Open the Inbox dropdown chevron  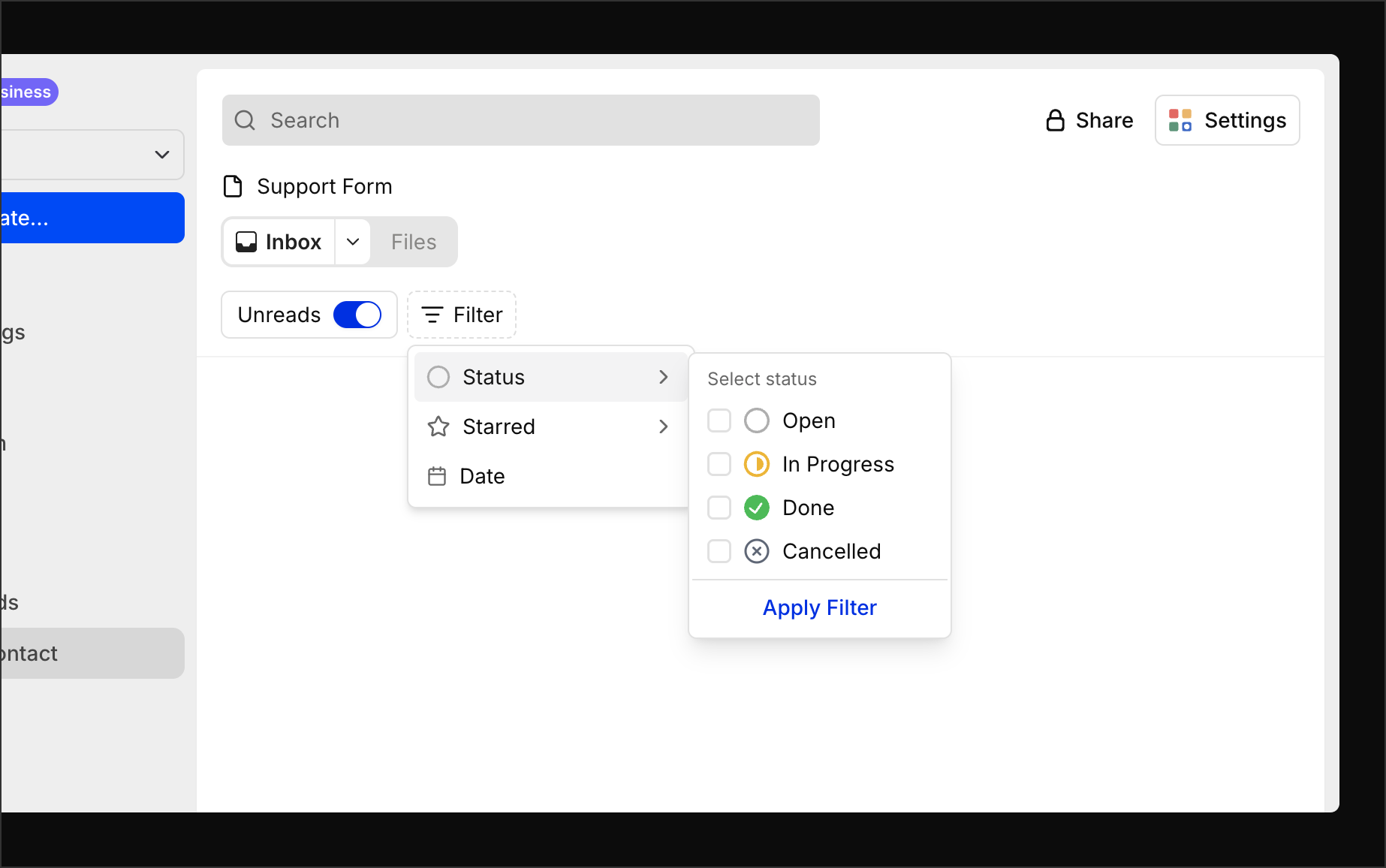point(352,241)
